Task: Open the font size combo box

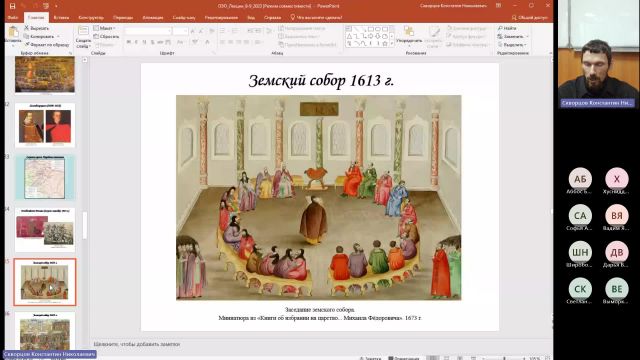Action: coord(180,31)
